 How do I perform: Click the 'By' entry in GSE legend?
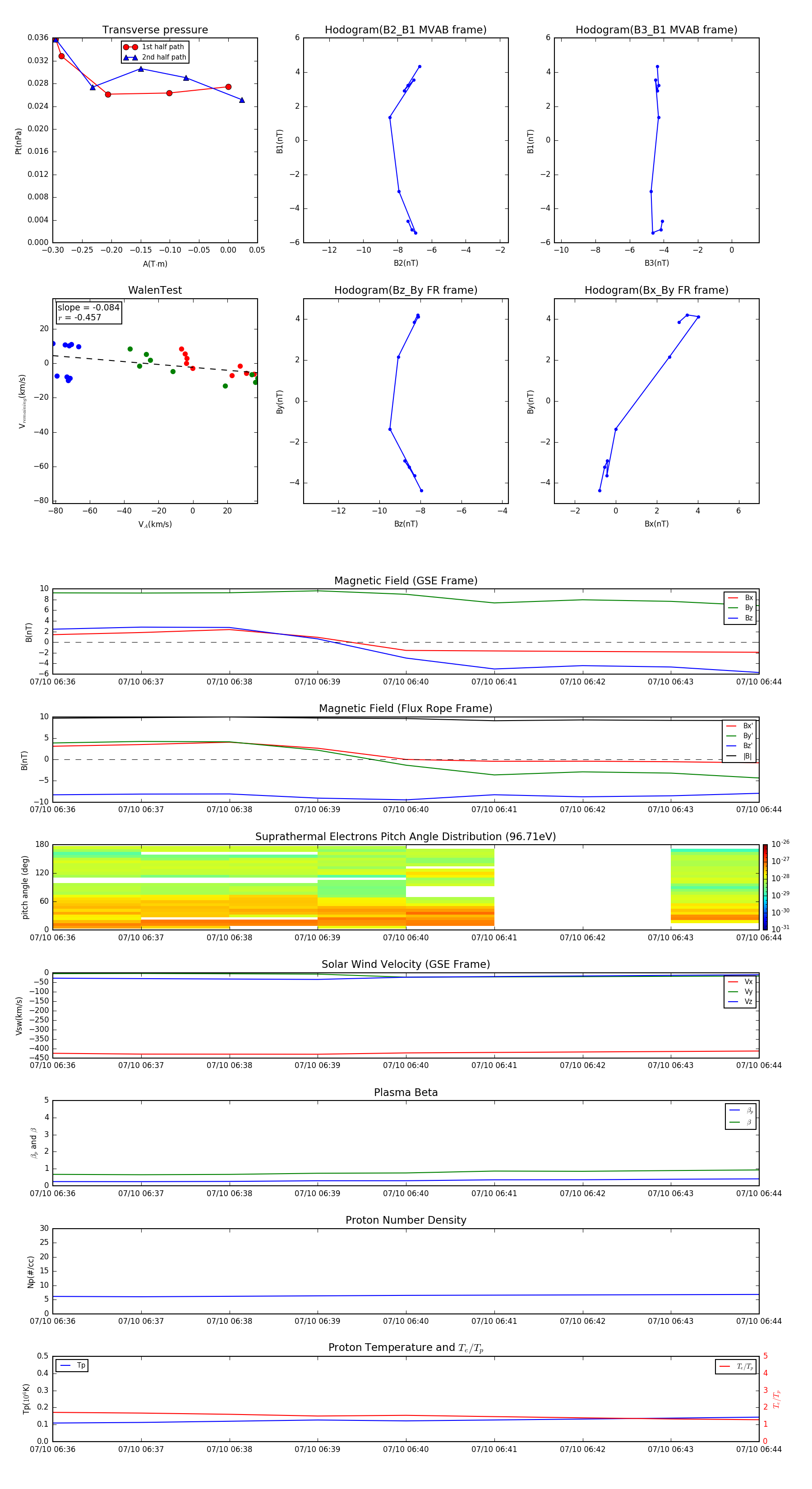tap(741, 607)
